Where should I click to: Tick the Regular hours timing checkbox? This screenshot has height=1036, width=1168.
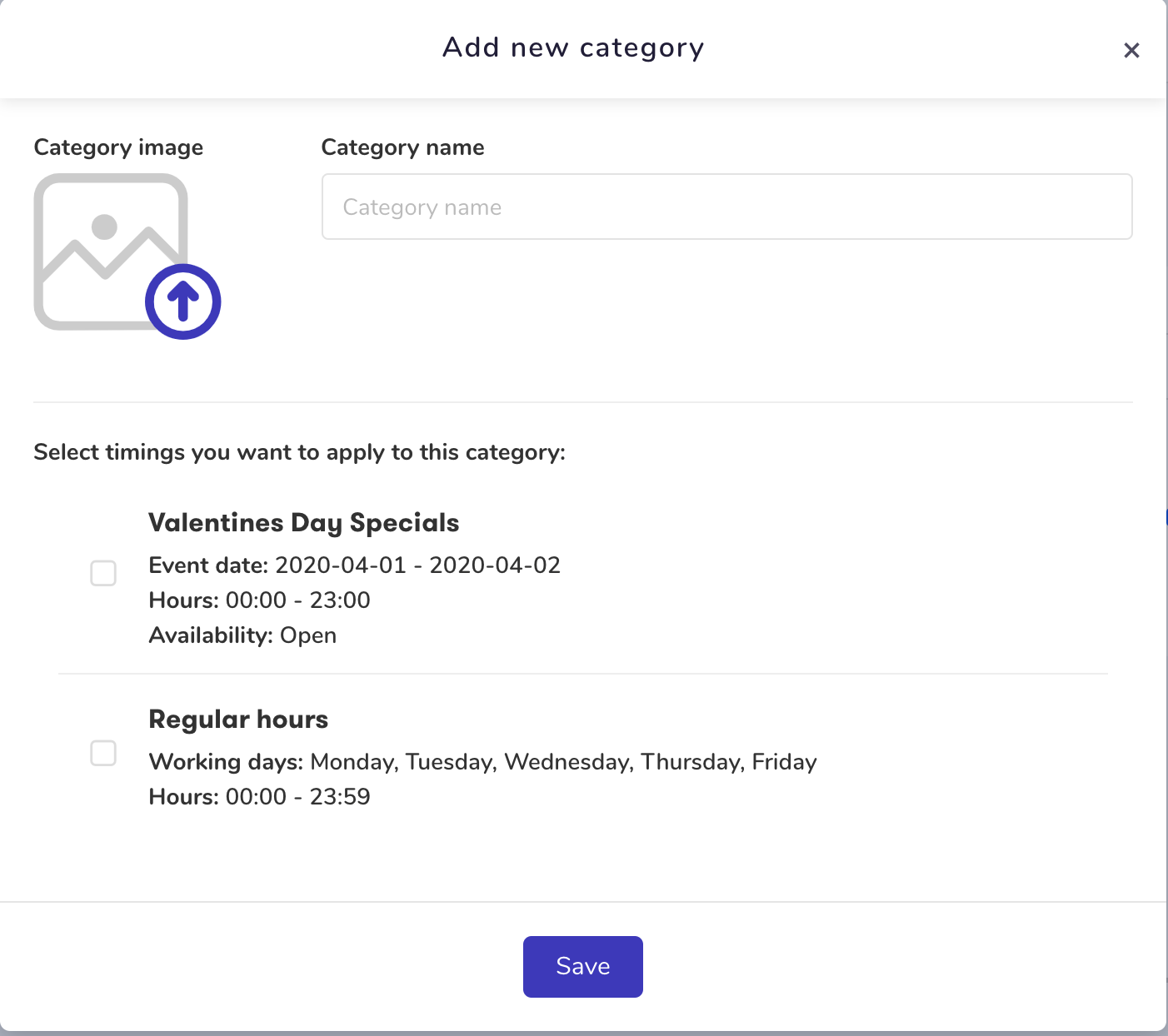pos(103,753)
